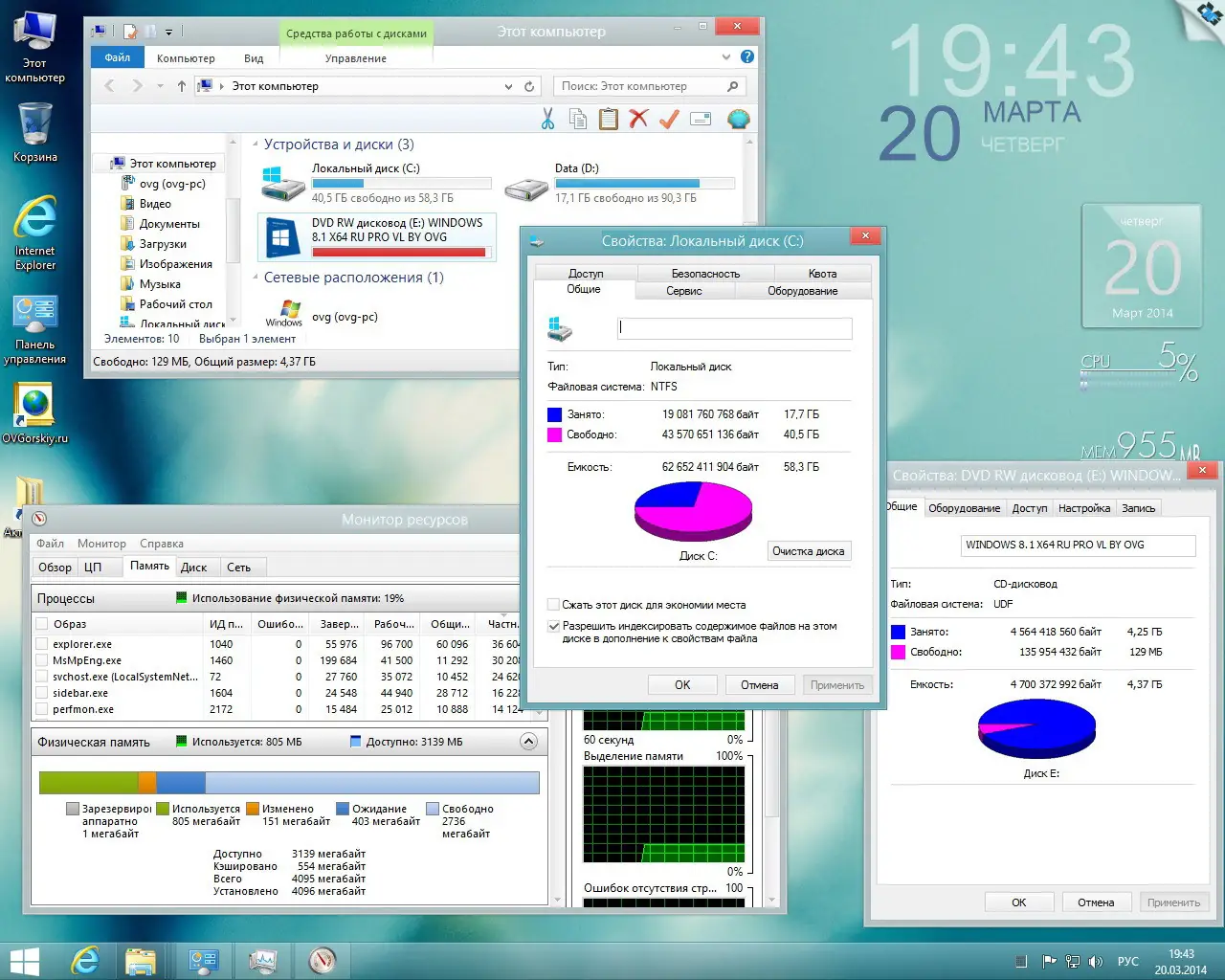The height and width of the screenshot is (980, 1225).
Task: Open Internet Explorer from the taskbar
Action: (85, 961)
